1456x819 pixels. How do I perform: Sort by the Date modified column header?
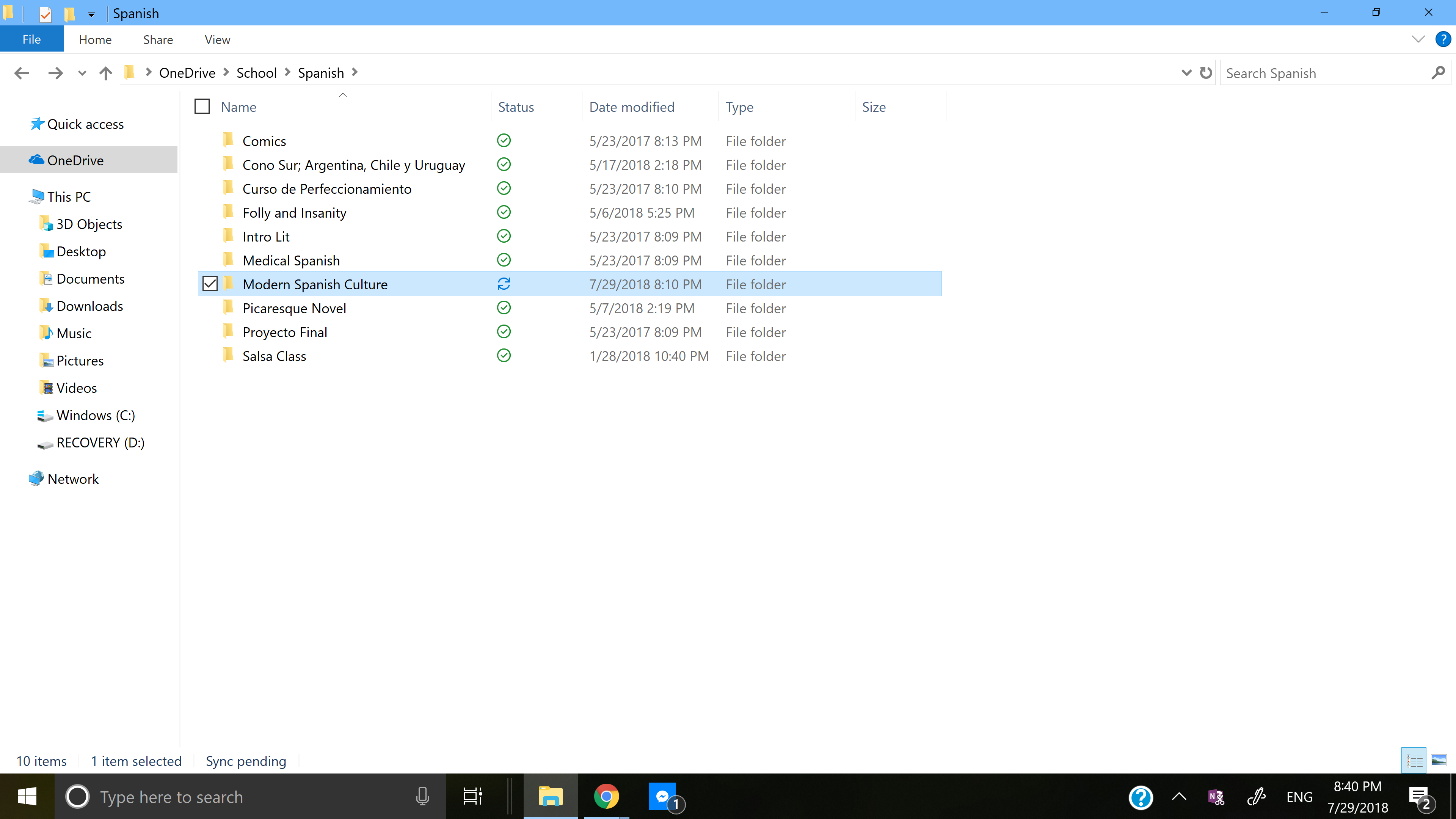tap(631, 107)
